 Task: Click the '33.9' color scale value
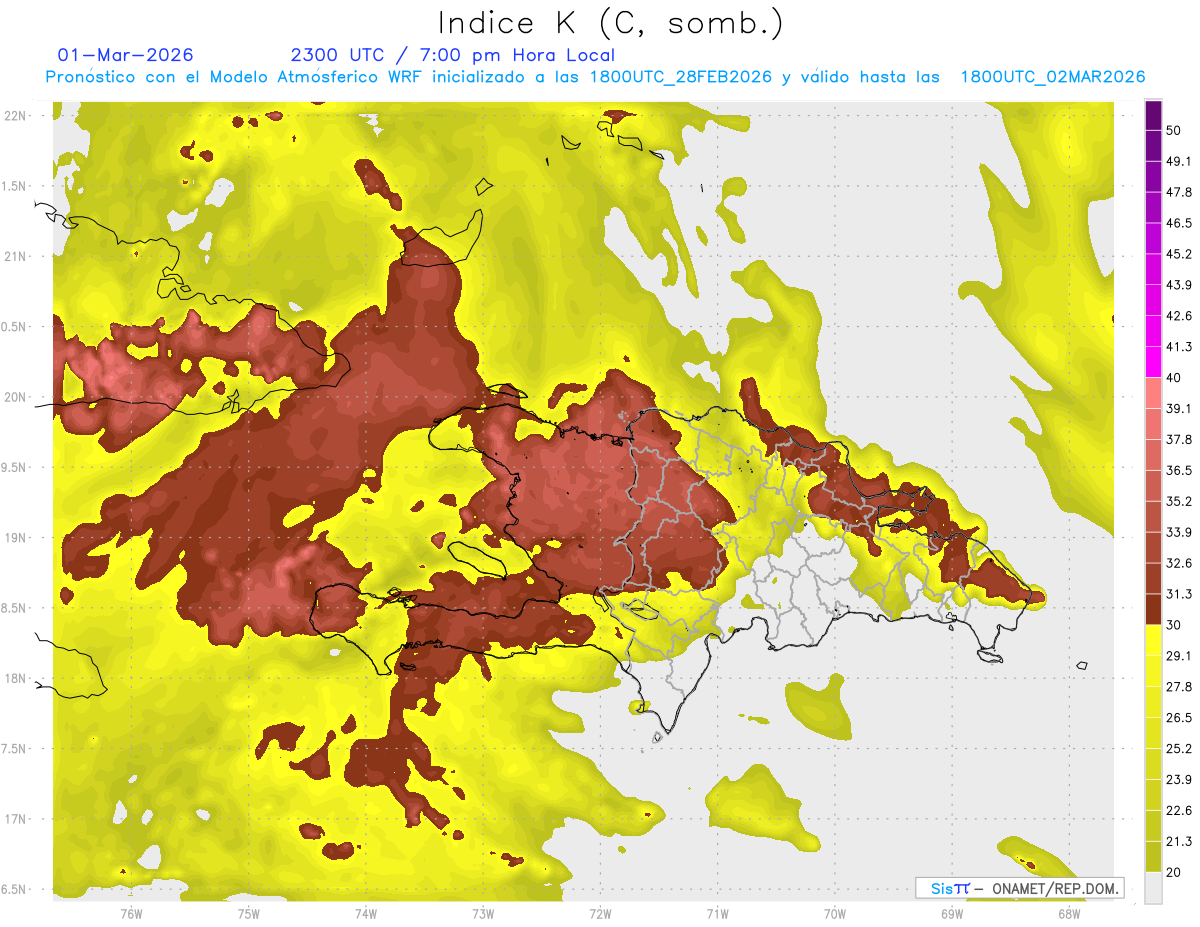pyautogui.click(x=1179, y=532)
